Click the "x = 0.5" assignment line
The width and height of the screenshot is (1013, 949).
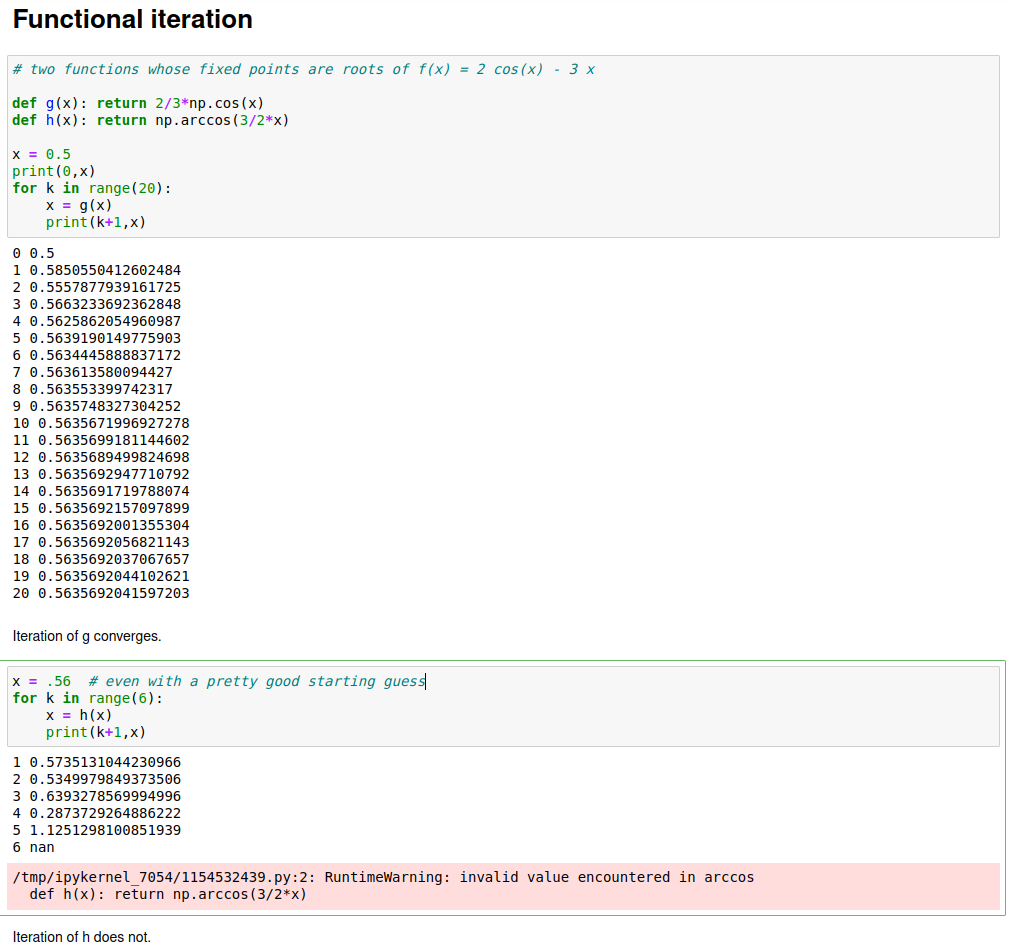pyautogui.click(x=41, y=154)
